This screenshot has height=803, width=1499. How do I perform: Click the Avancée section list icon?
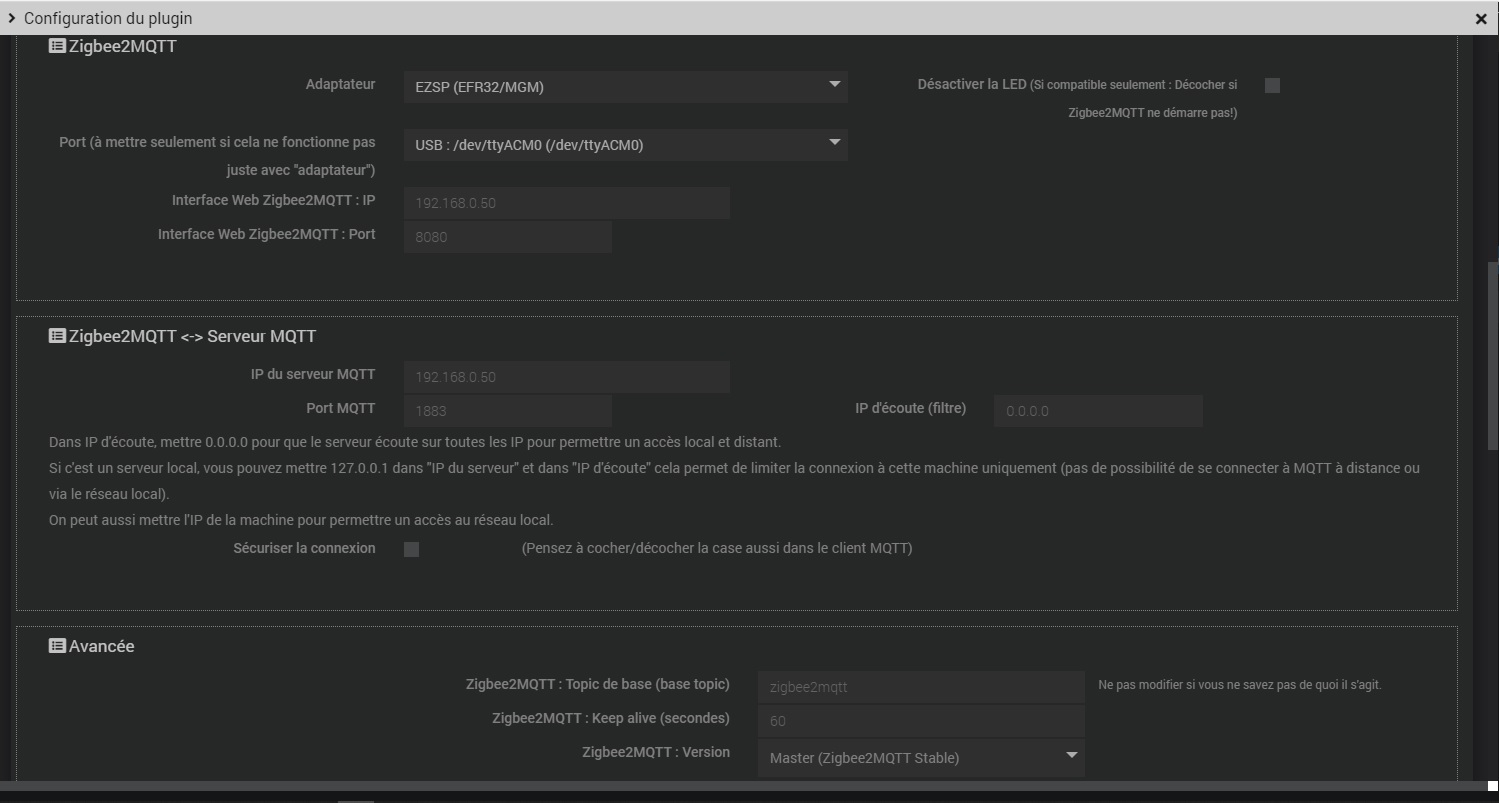pyautogui.click(x=57, y=646)
